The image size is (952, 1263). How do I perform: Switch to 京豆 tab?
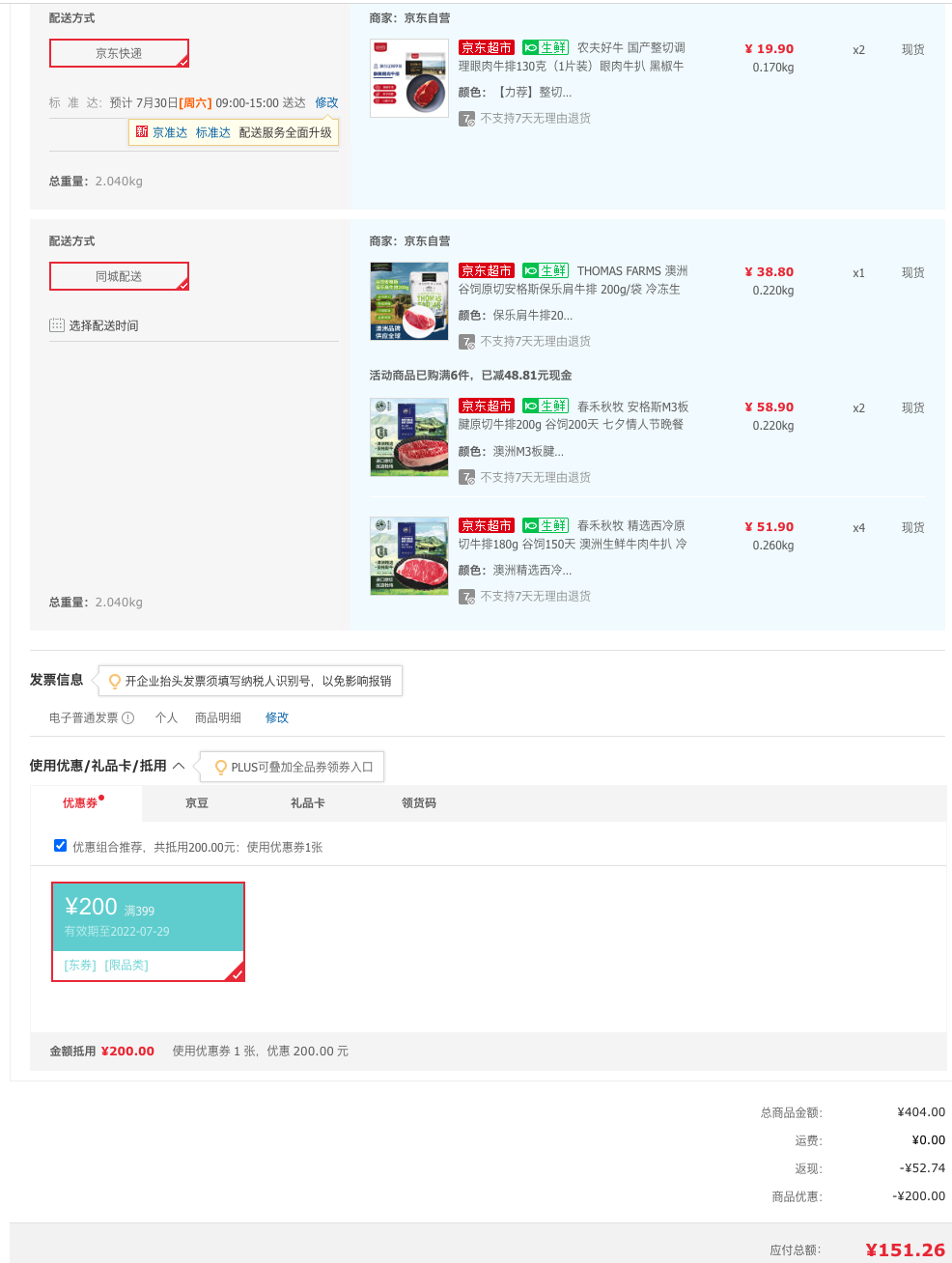pos(197,802)
